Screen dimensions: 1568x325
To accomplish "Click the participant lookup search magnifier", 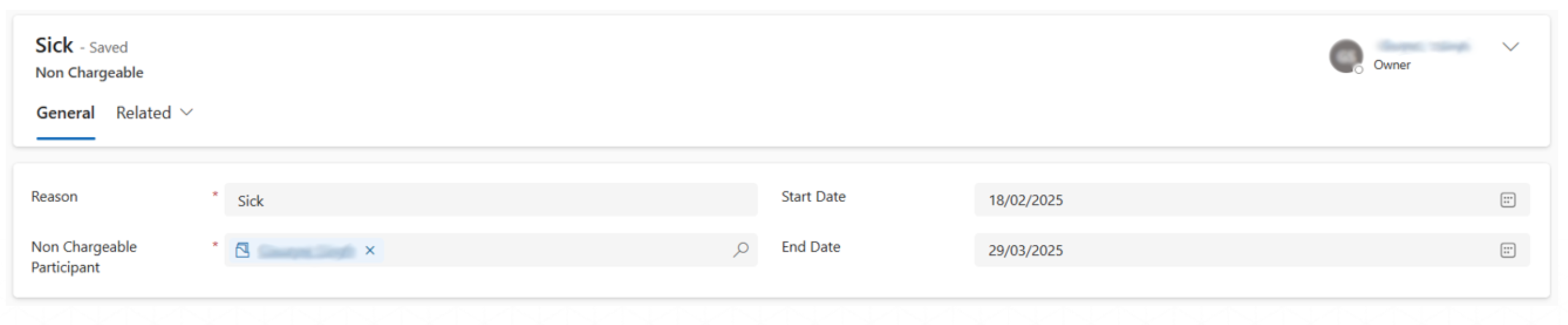I will [x=740, y=250].
